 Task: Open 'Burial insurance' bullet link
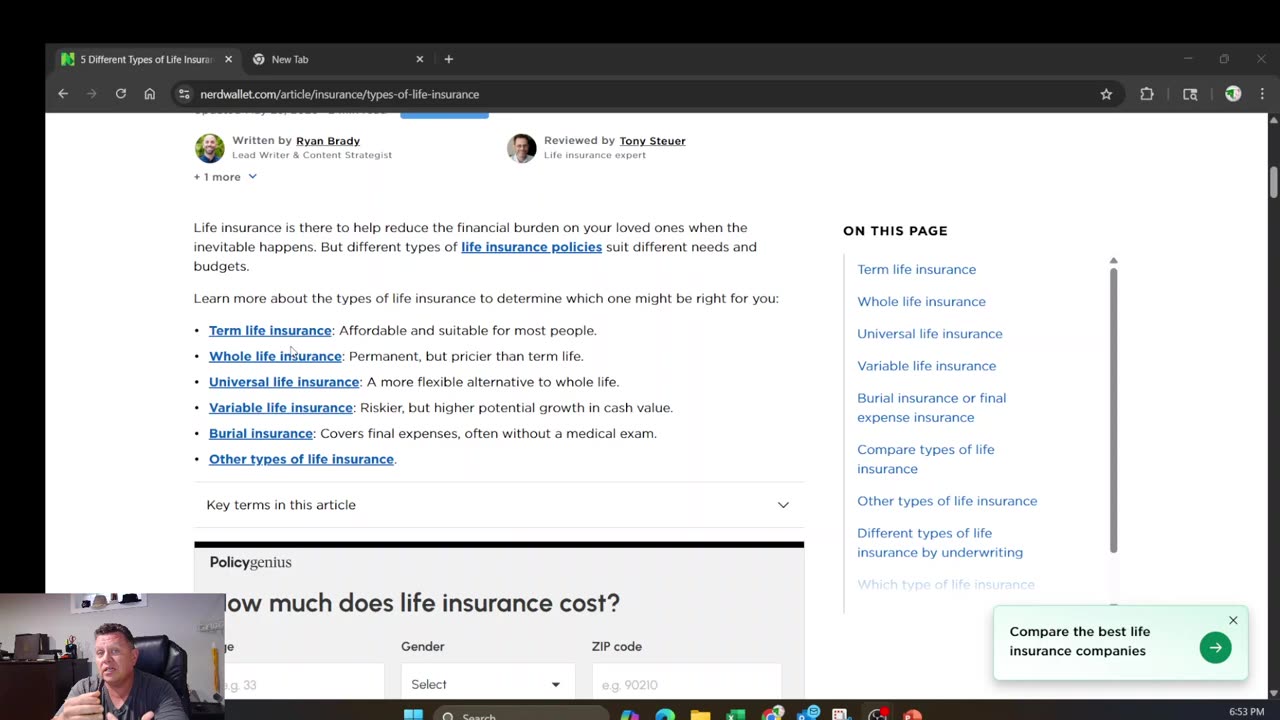click(x=261, y=433)
